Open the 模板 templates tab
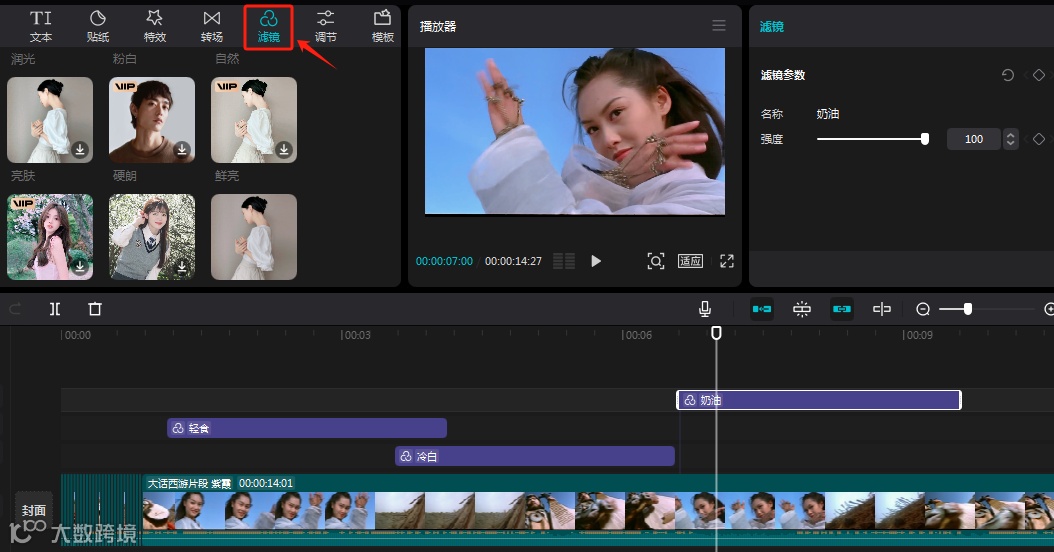This screenshot has width=1054, height=552. (382, 27)
